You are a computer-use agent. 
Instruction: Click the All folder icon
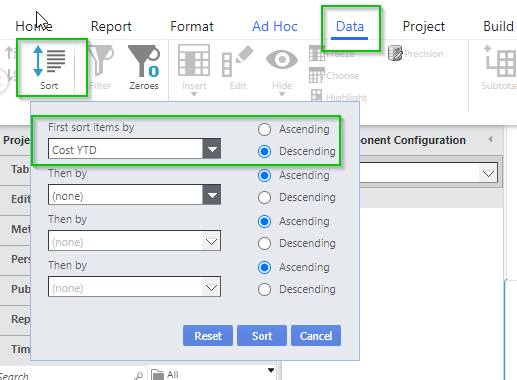(157, 375)
